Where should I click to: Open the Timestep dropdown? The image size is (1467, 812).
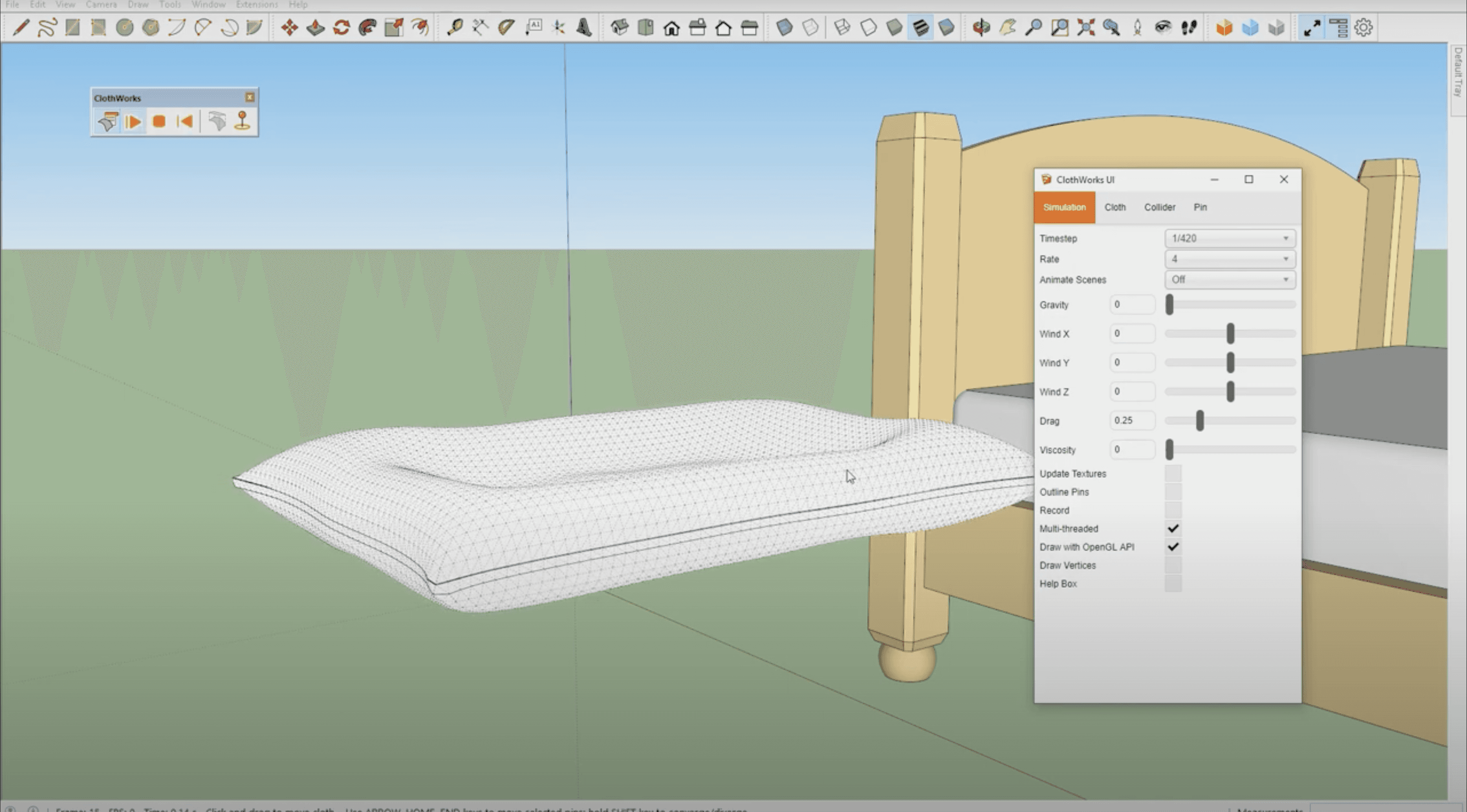click(x=1230, y=238)
